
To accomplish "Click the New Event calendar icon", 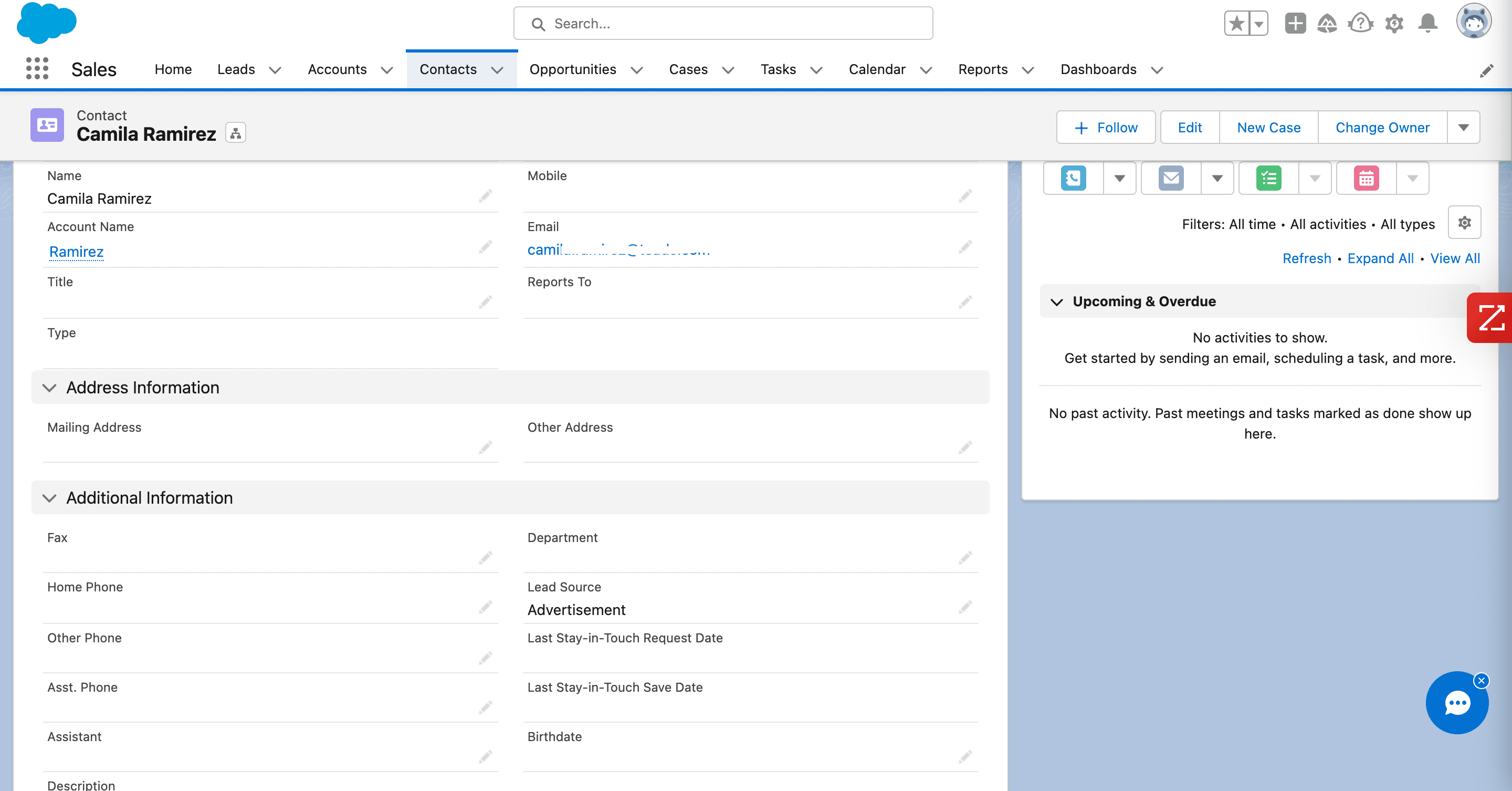I will click(1366, 178).
